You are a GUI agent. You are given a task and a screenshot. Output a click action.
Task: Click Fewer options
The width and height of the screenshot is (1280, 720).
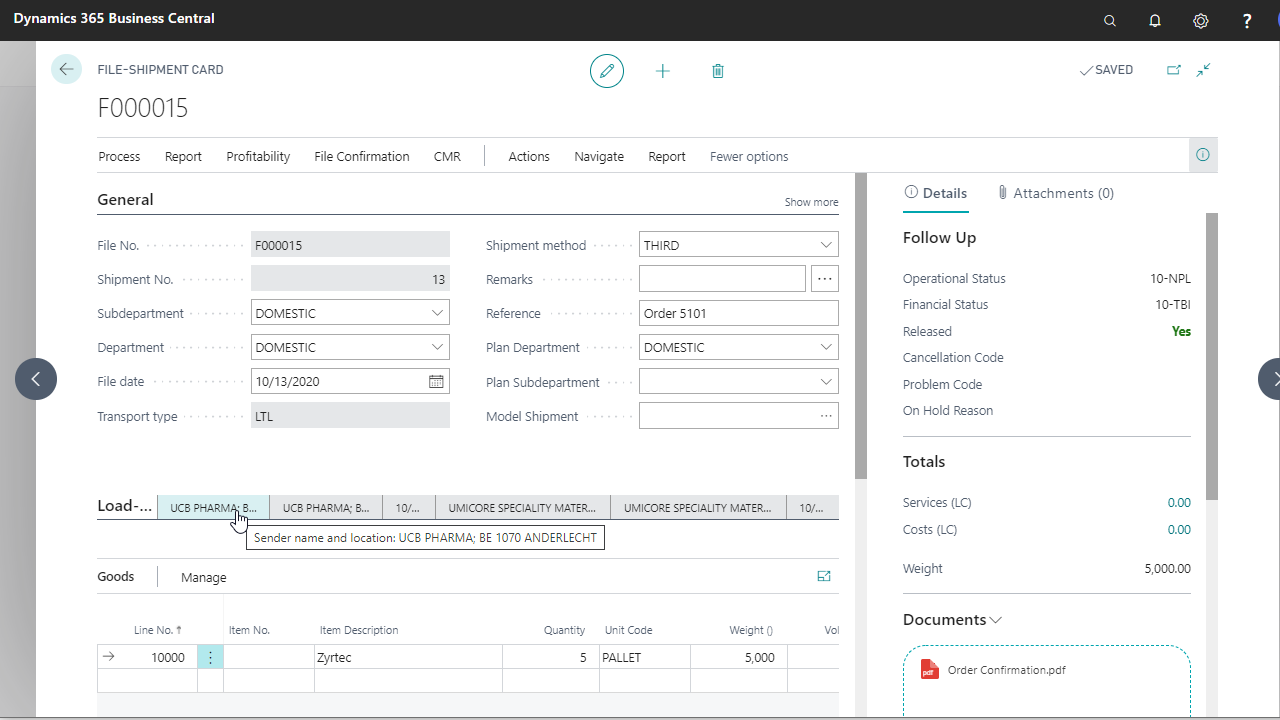[749, 156]
